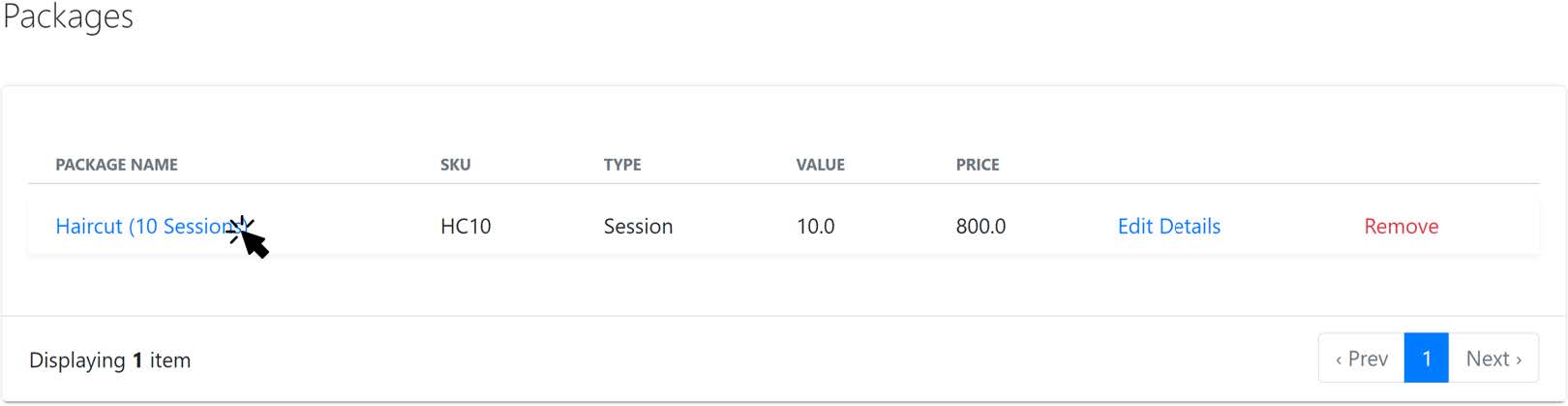Viewport: 1568px width, 406px height.
Task: Go to the previous page with Prev
Action: pyautogui.click(x=1362, y=359)
